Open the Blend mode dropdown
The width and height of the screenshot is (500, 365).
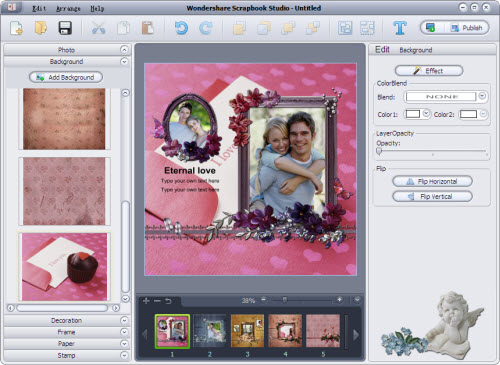482,96
